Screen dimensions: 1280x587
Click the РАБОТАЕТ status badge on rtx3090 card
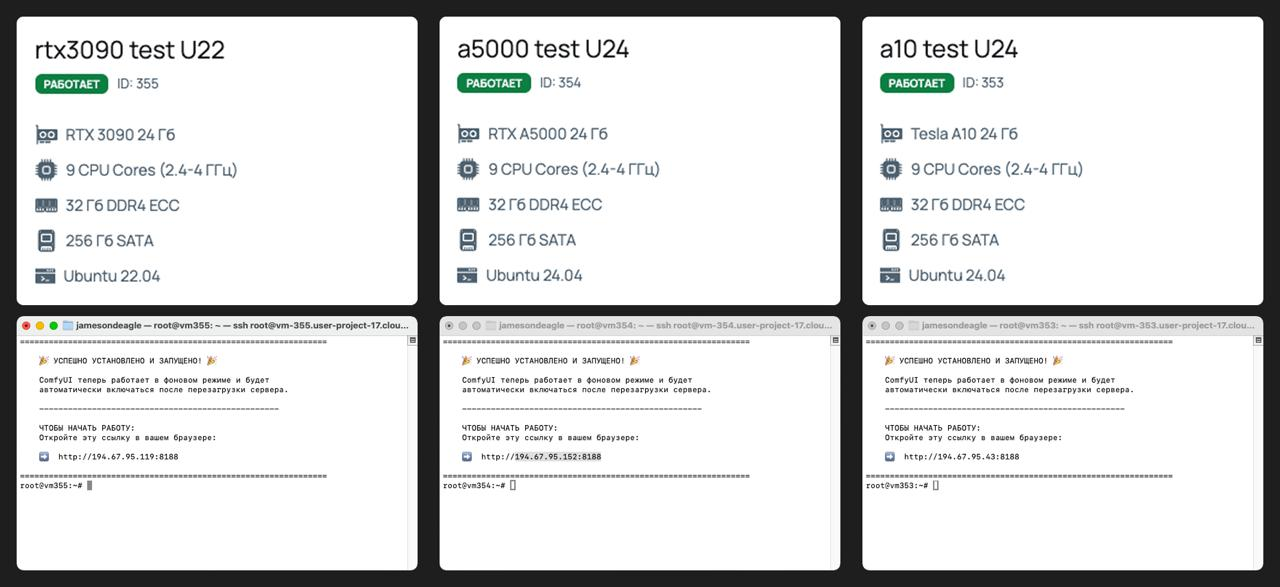pos(72,84)
